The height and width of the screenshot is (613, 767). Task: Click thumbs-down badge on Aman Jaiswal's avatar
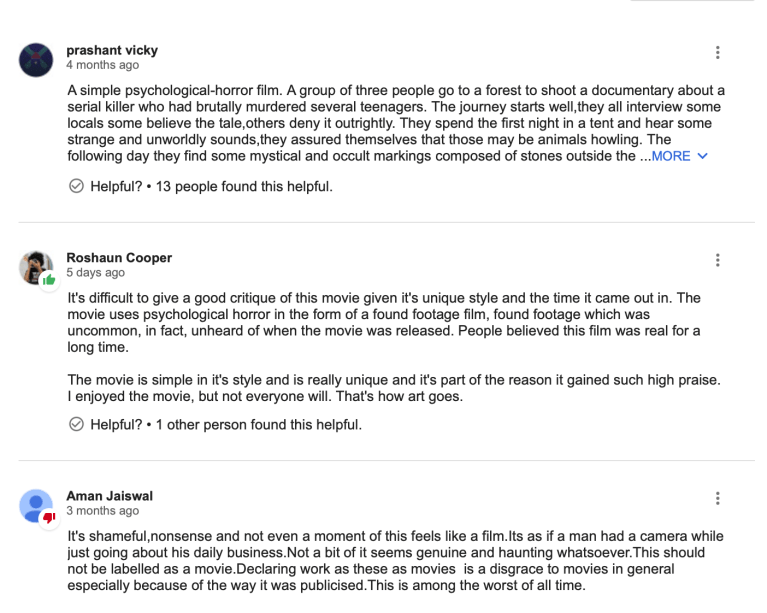[48, 518]
